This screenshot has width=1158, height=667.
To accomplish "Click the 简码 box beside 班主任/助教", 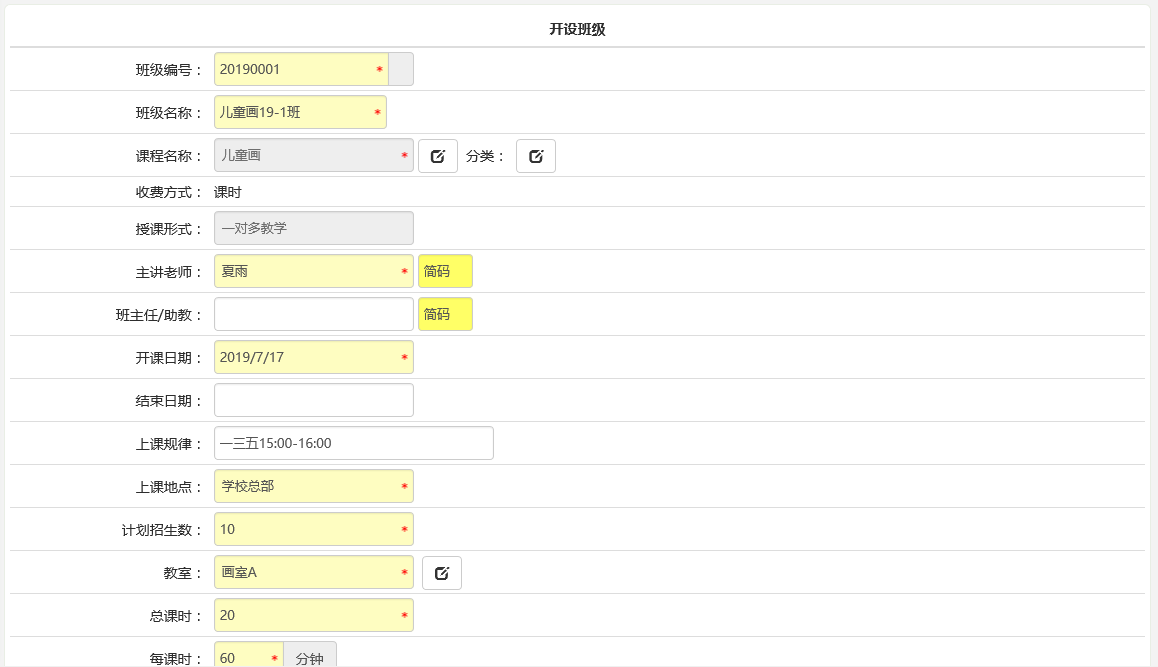I will coord(445,314).
